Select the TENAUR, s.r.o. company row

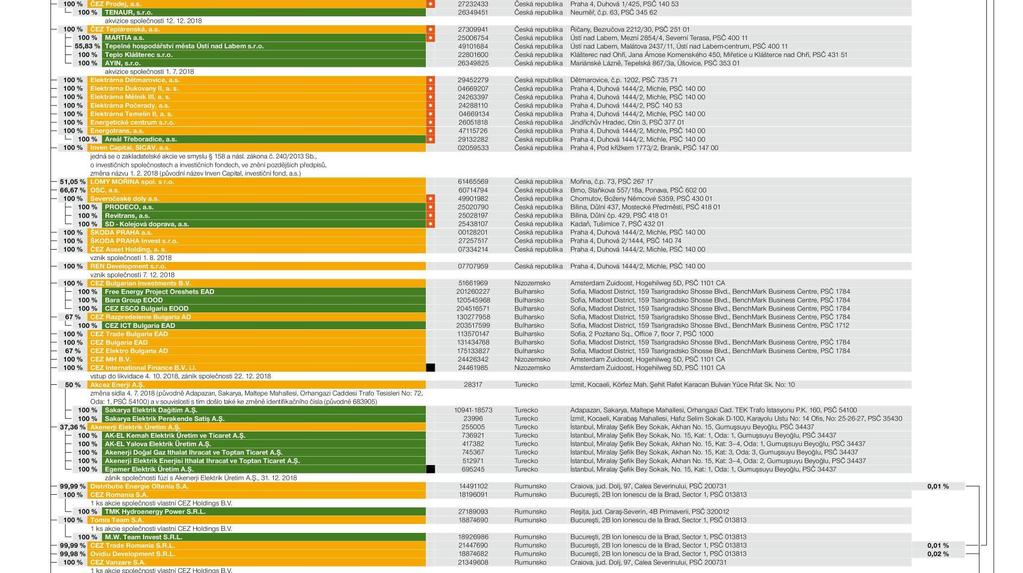tap(264, 12)
